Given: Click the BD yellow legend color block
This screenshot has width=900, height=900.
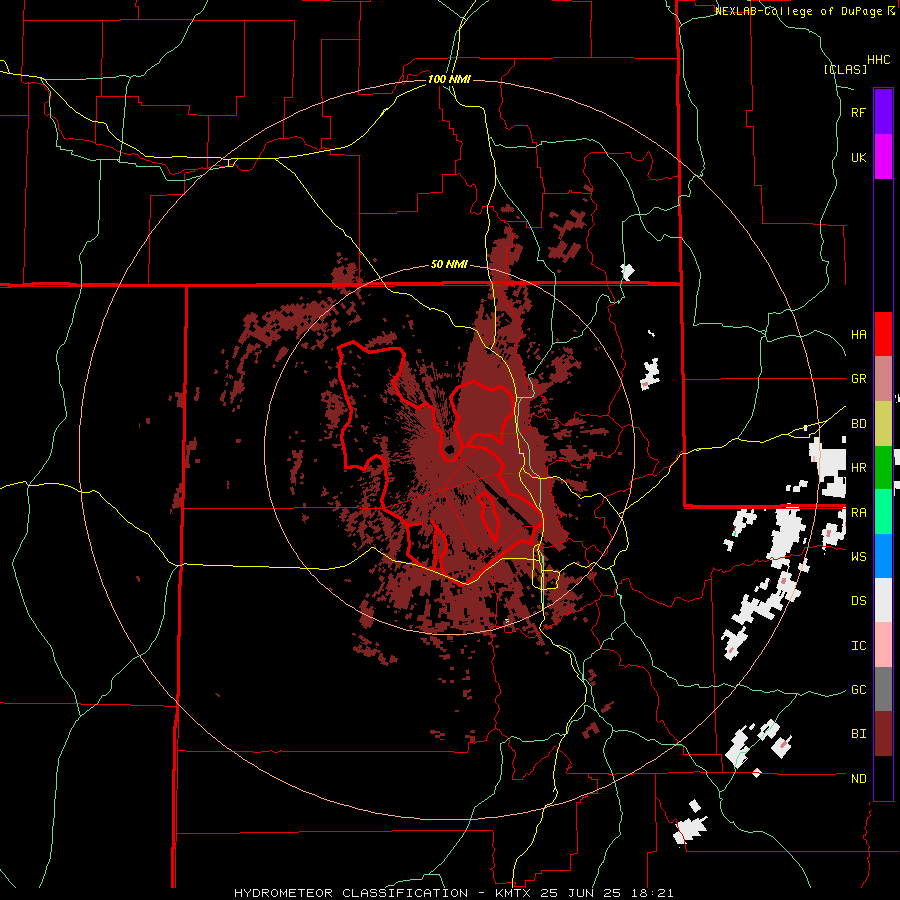Looking at the screenshot, I should pyautogui.click(x=883, y=424).
